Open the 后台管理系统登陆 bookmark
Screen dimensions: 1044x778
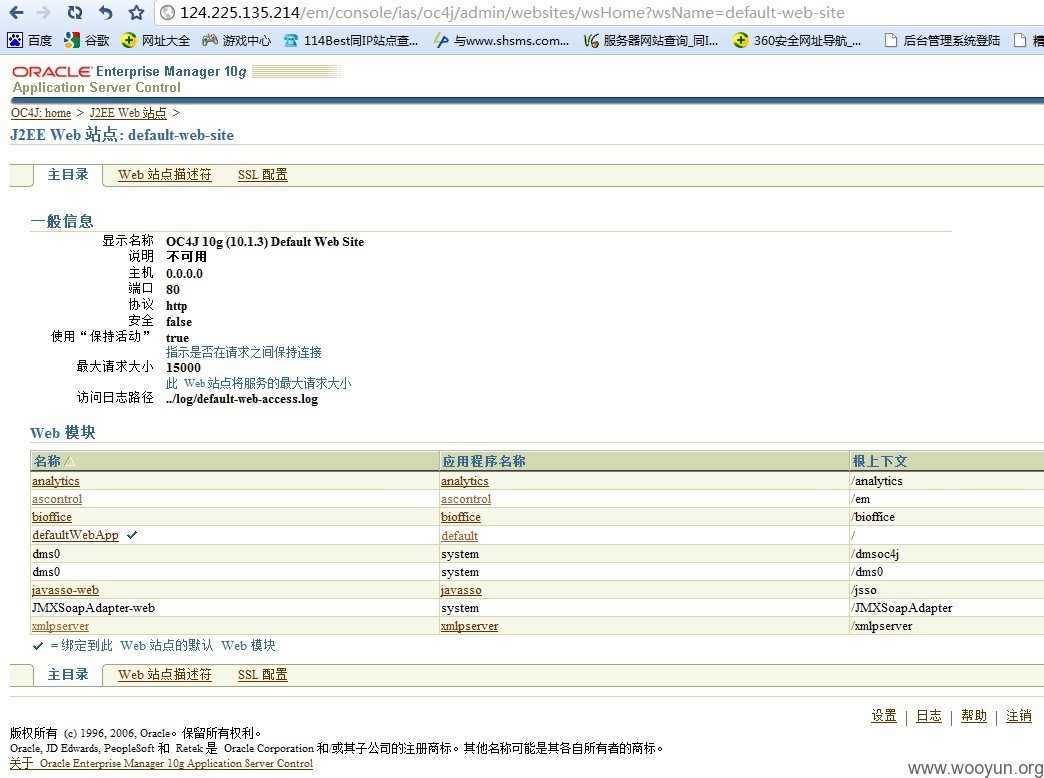(942, 41)
